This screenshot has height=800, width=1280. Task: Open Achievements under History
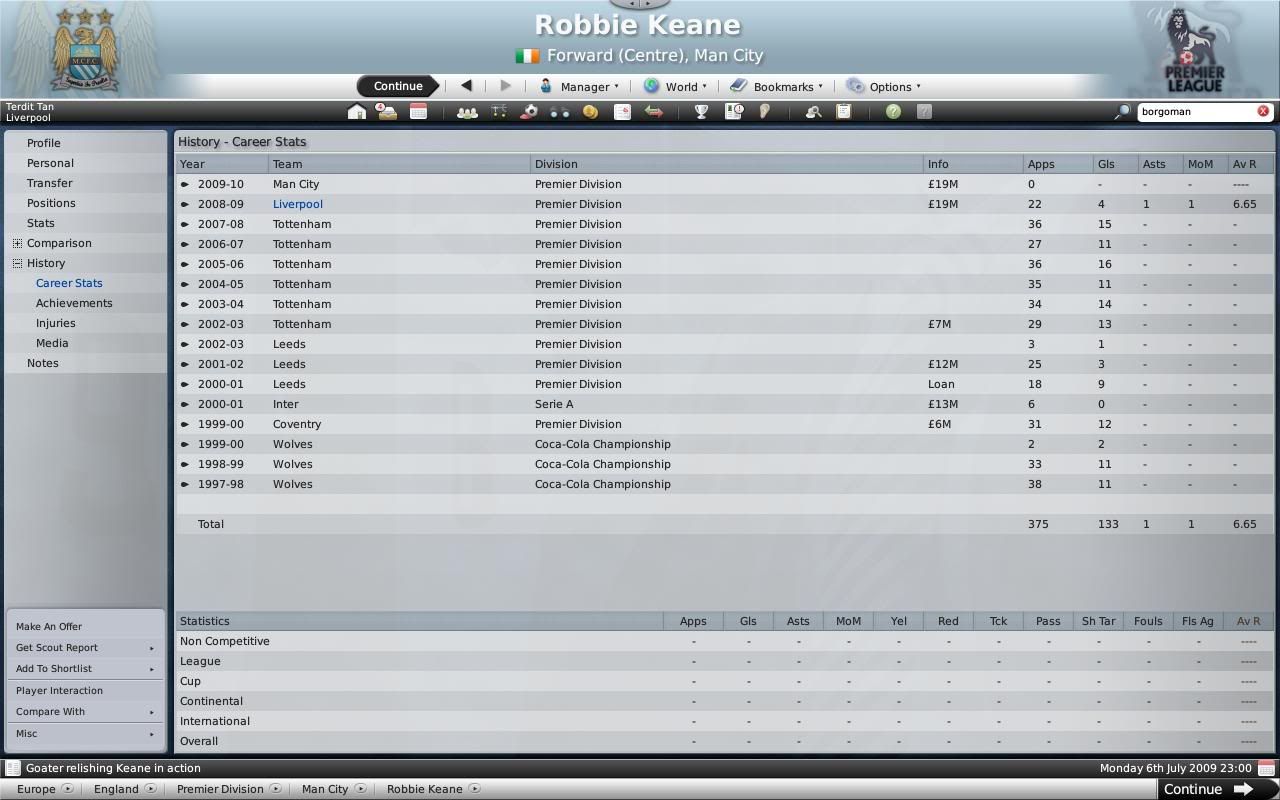click(74, 303)
